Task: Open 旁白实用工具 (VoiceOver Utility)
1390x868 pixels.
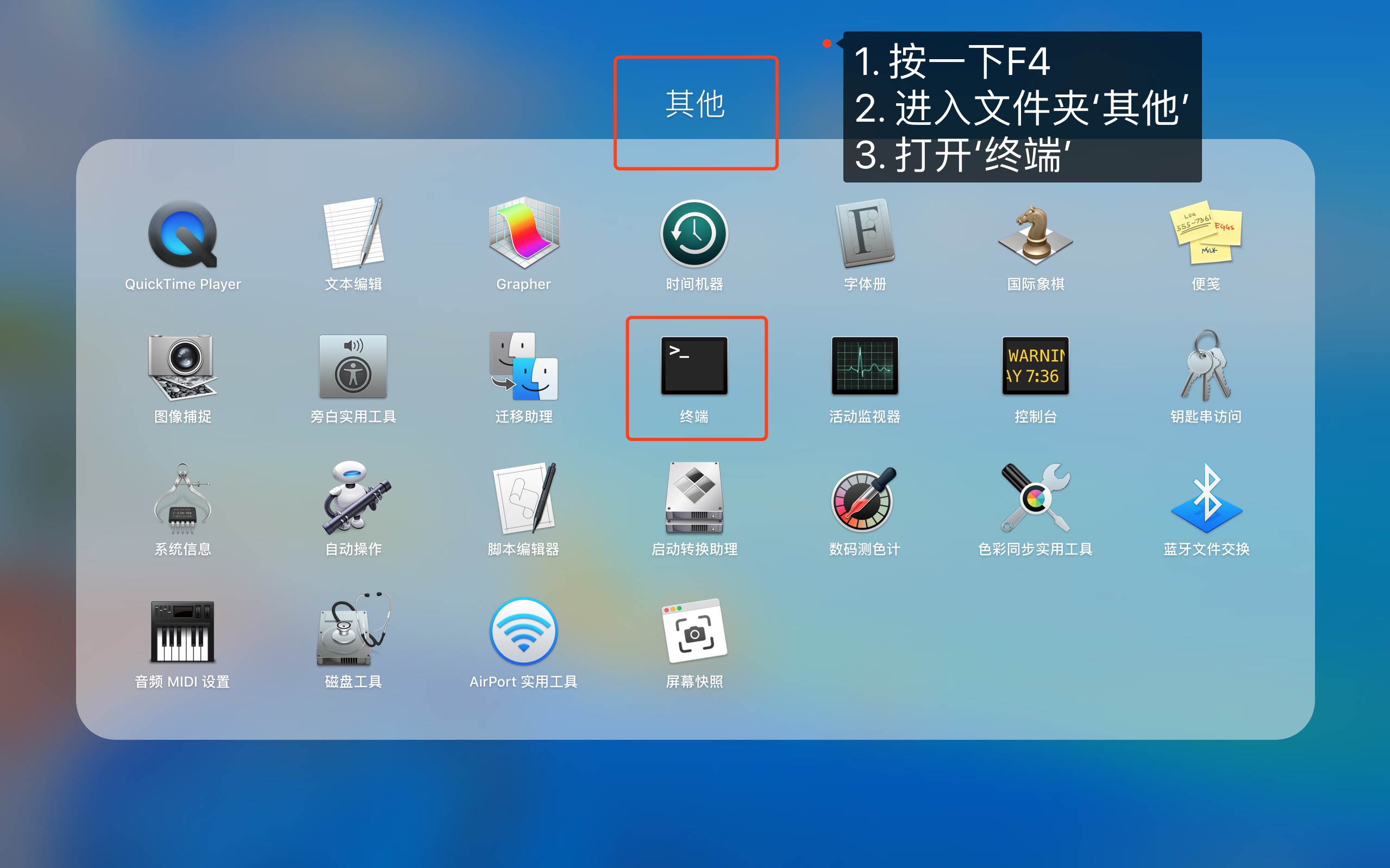Action: pos(353,367)
